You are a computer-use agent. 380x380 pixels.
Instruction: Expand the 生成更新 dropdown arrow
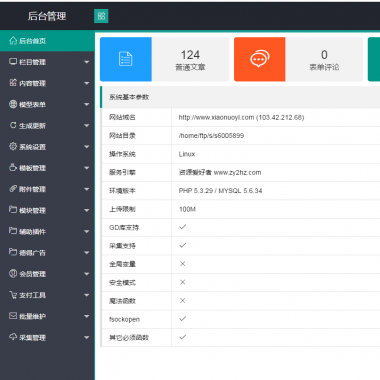(x=87, y=125)
